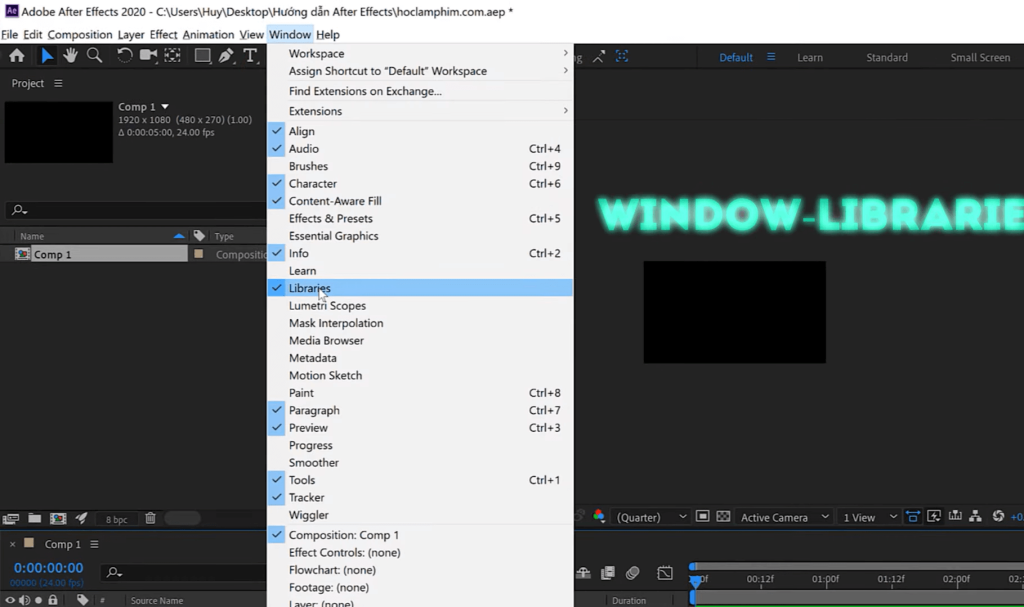Image resolution: width=1024 pixels, height=607 pixels.
Task: Disable the Character panel checkmark
Action: pyautogui.click(x=277, y=183)
